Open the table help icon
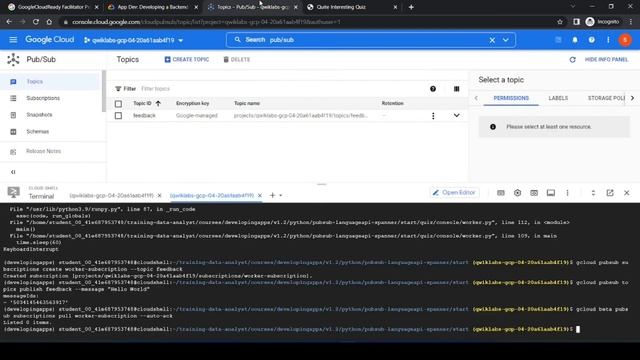 click(433, 89)
